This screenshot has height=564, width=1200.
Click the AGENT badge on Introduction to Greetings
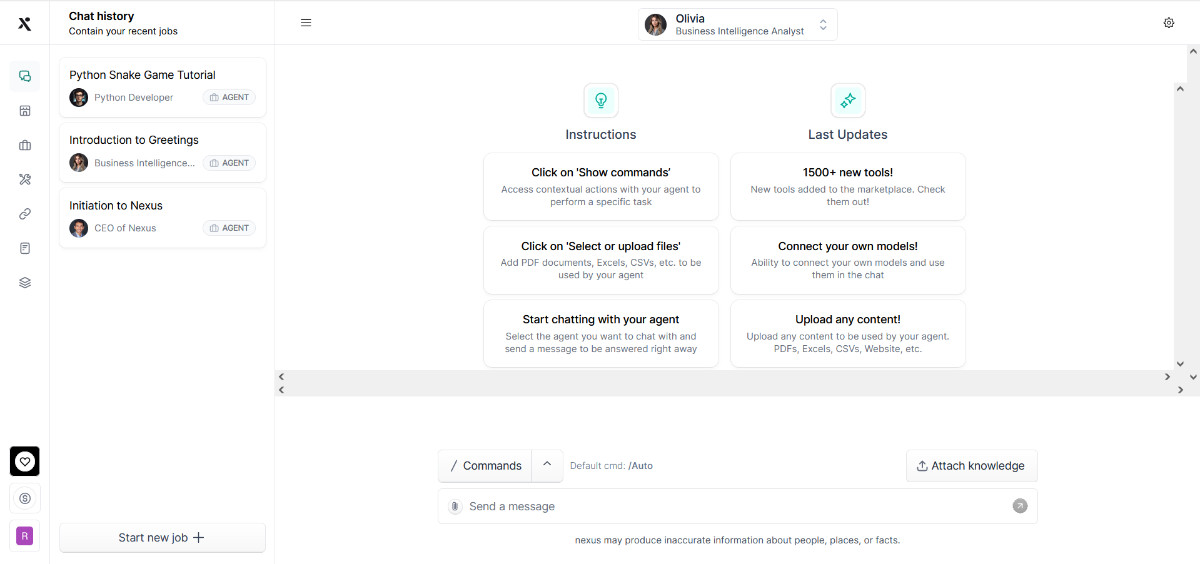point(230,163)
